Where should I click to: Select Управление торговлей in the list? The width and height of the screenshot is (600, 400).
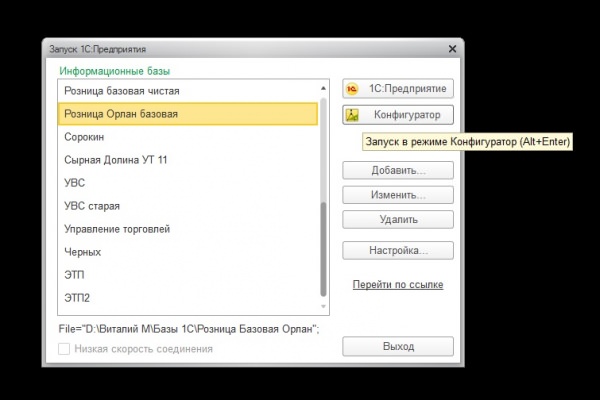pos(188,229)
